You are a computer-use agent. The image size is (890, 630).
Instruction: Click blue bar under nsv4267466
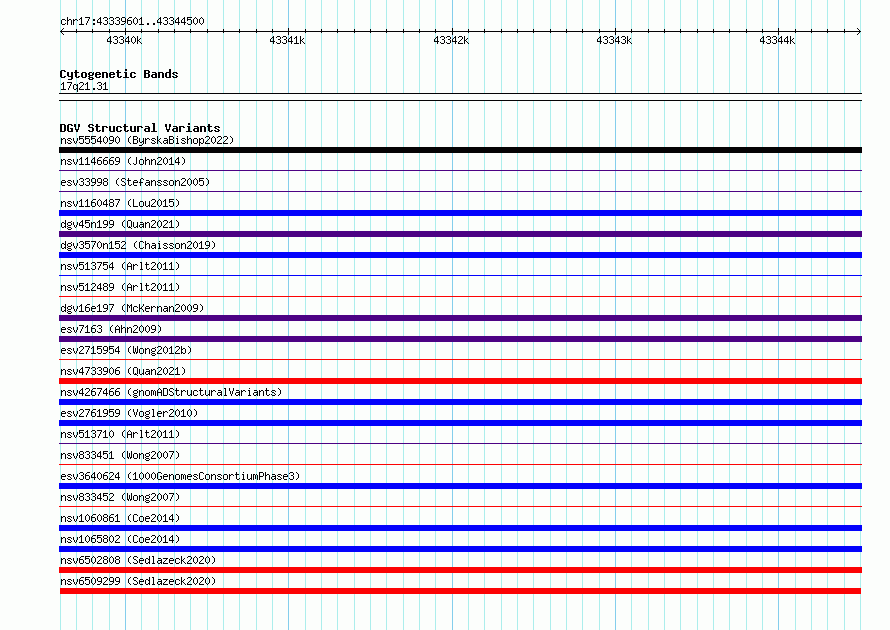pos(460,402)
